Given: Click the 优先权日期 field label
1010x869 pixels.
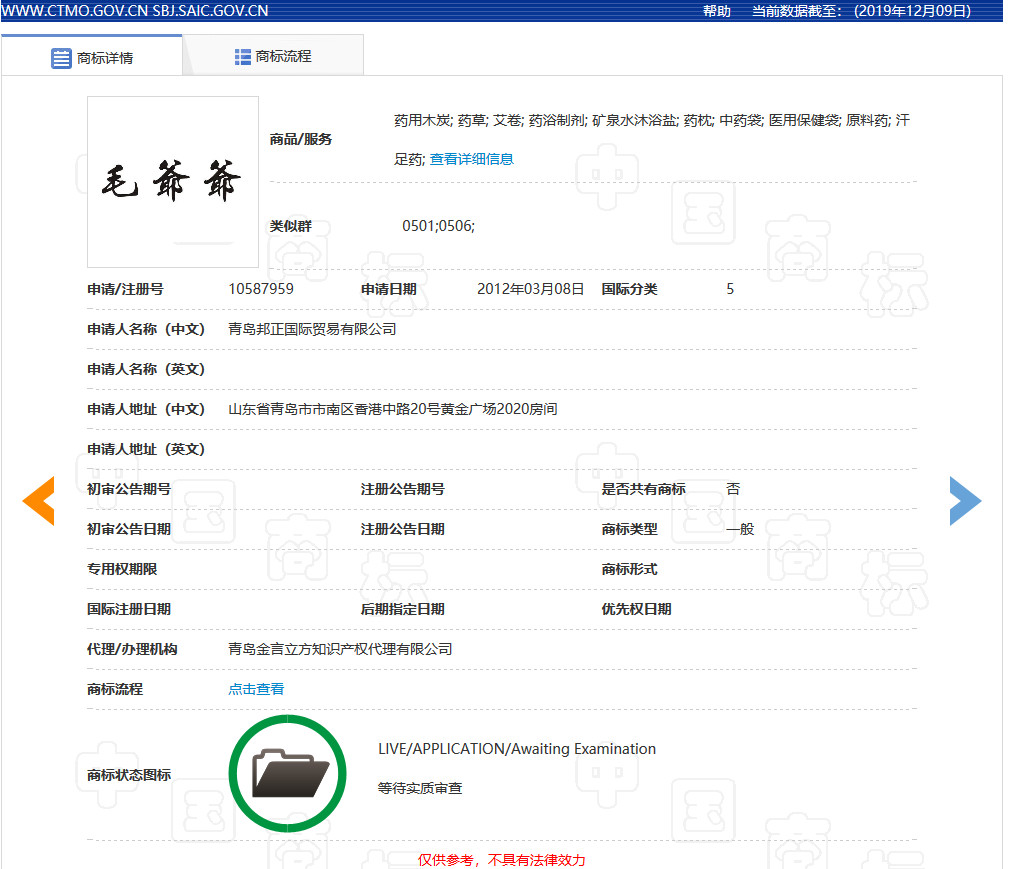Looking at the screenshot, I should (x=636, y=609).
